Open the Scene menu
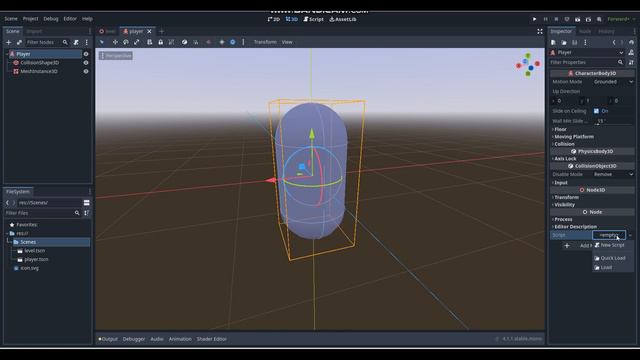Viewport: 640px width, 360px height. 11,19
